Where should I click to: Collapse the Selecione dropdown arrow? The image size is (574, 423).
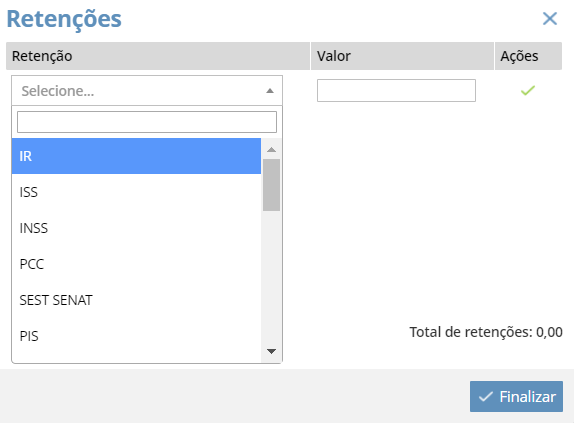270,91
